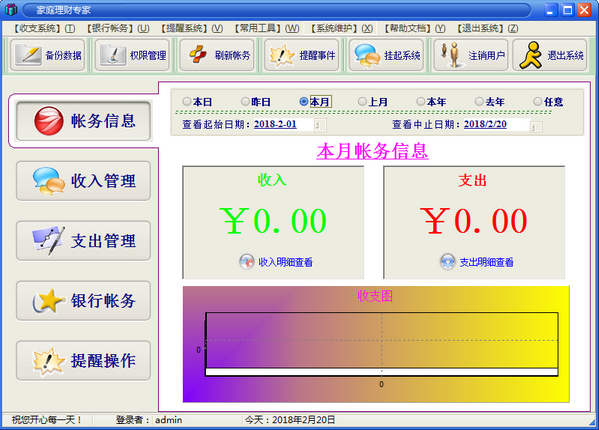Open the start date picker dropdown
Viewport: 599px width, 430px height.
pyautogui.click(x=320, y=126)
